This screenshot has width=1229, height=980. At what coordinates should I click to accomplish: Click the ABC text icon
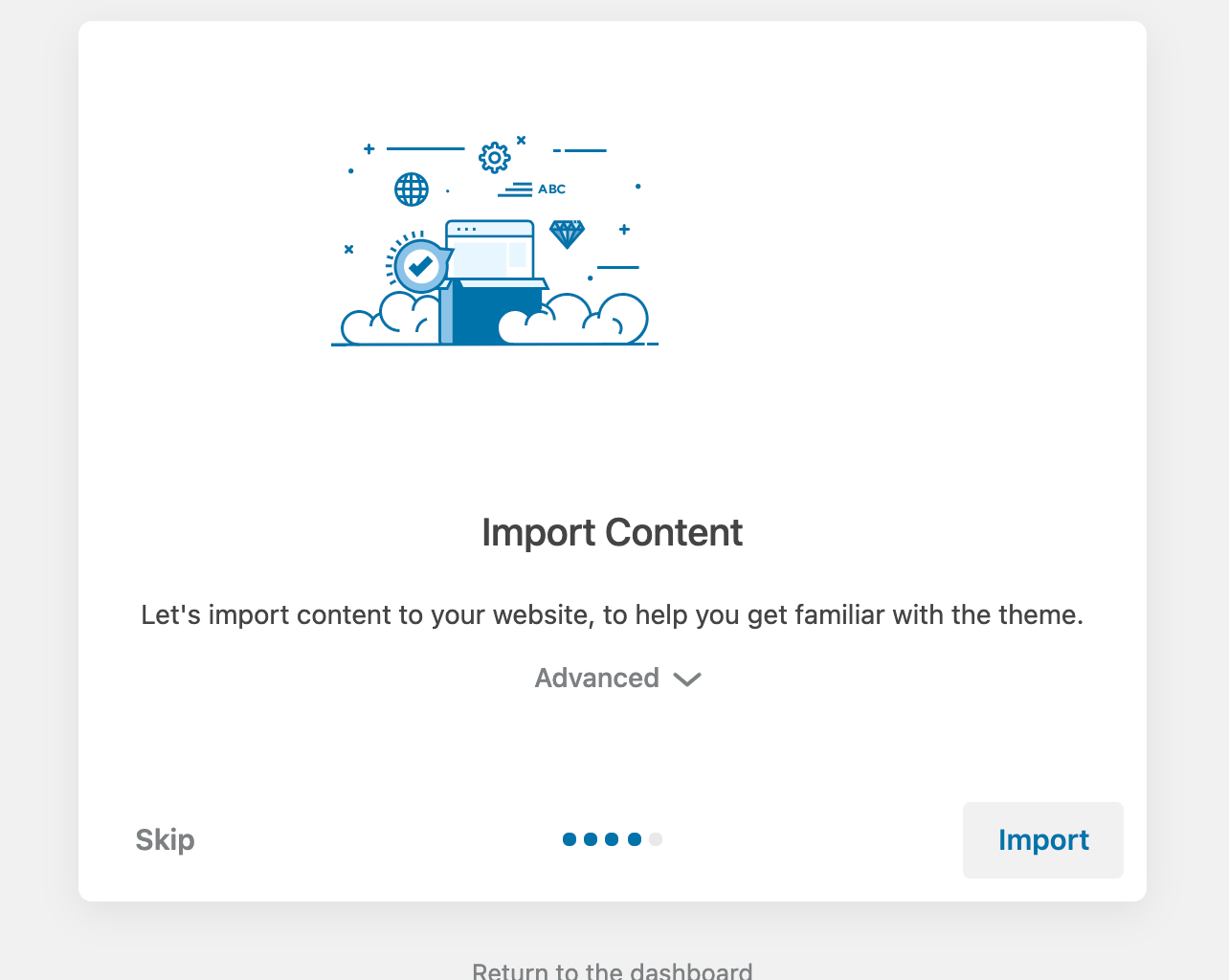coord(551,189)
